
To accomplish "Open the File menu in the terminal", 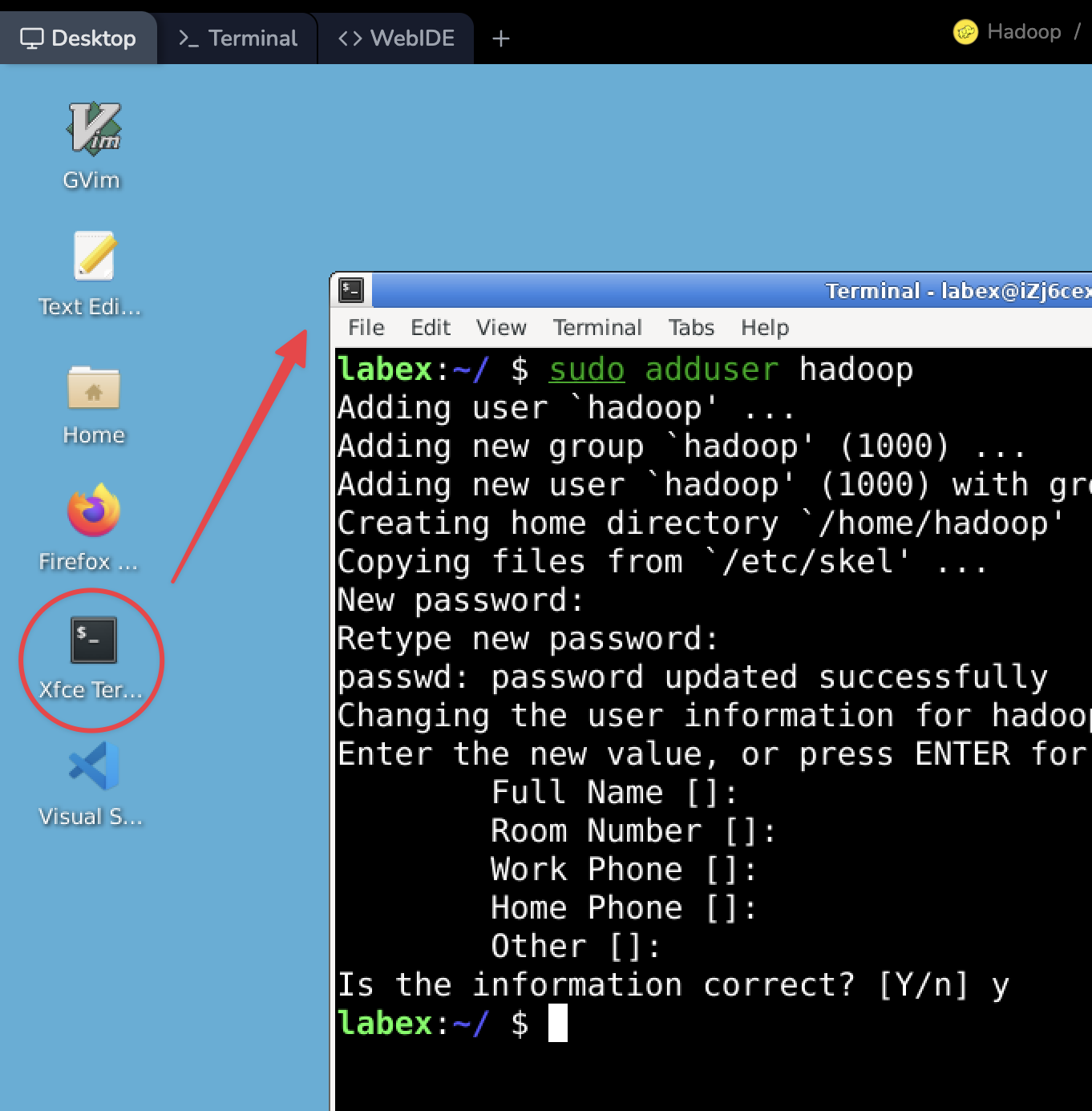I will [366, 327].
